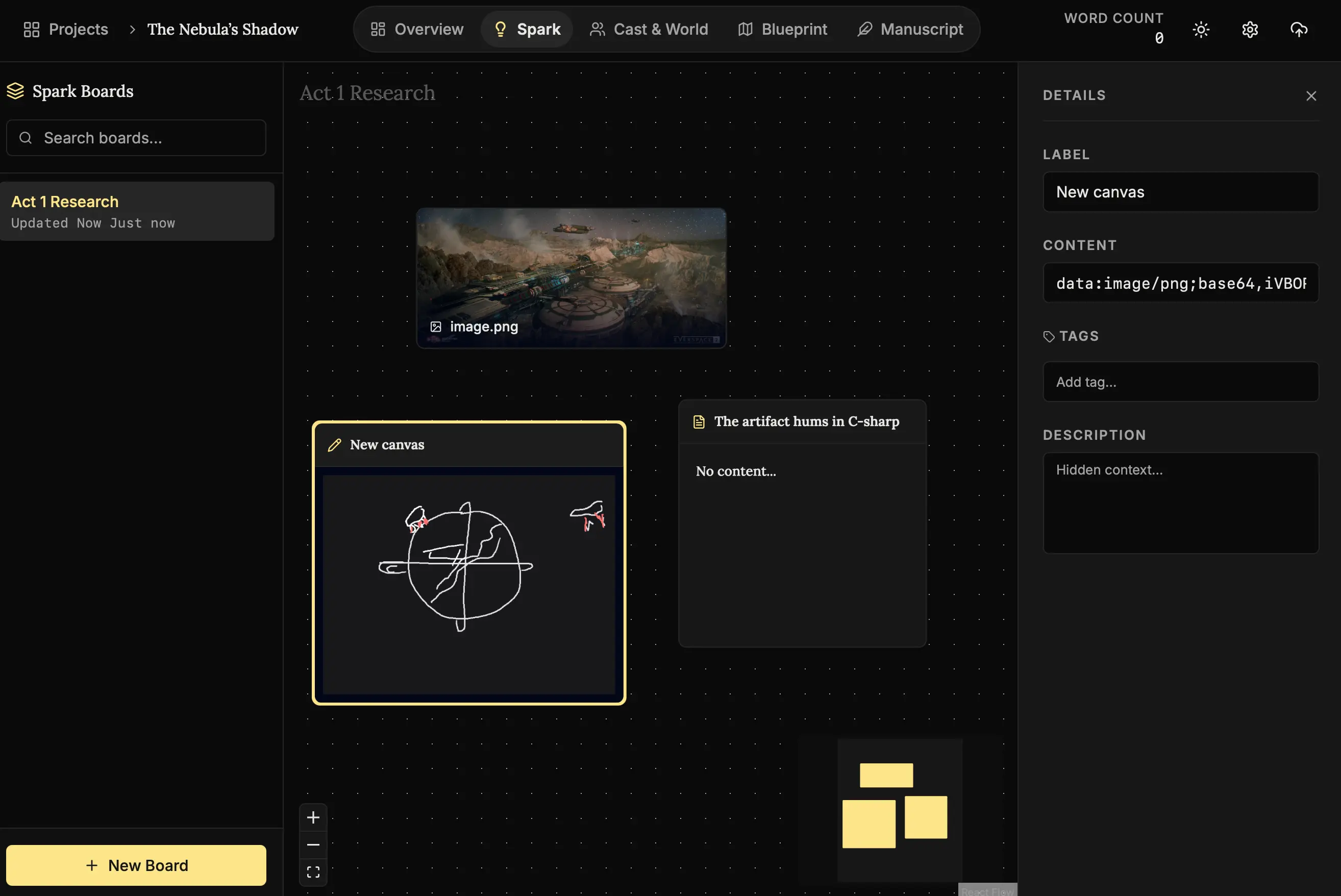
Task: Select the Act 1 Research board
Action: (x=137, y=211)
